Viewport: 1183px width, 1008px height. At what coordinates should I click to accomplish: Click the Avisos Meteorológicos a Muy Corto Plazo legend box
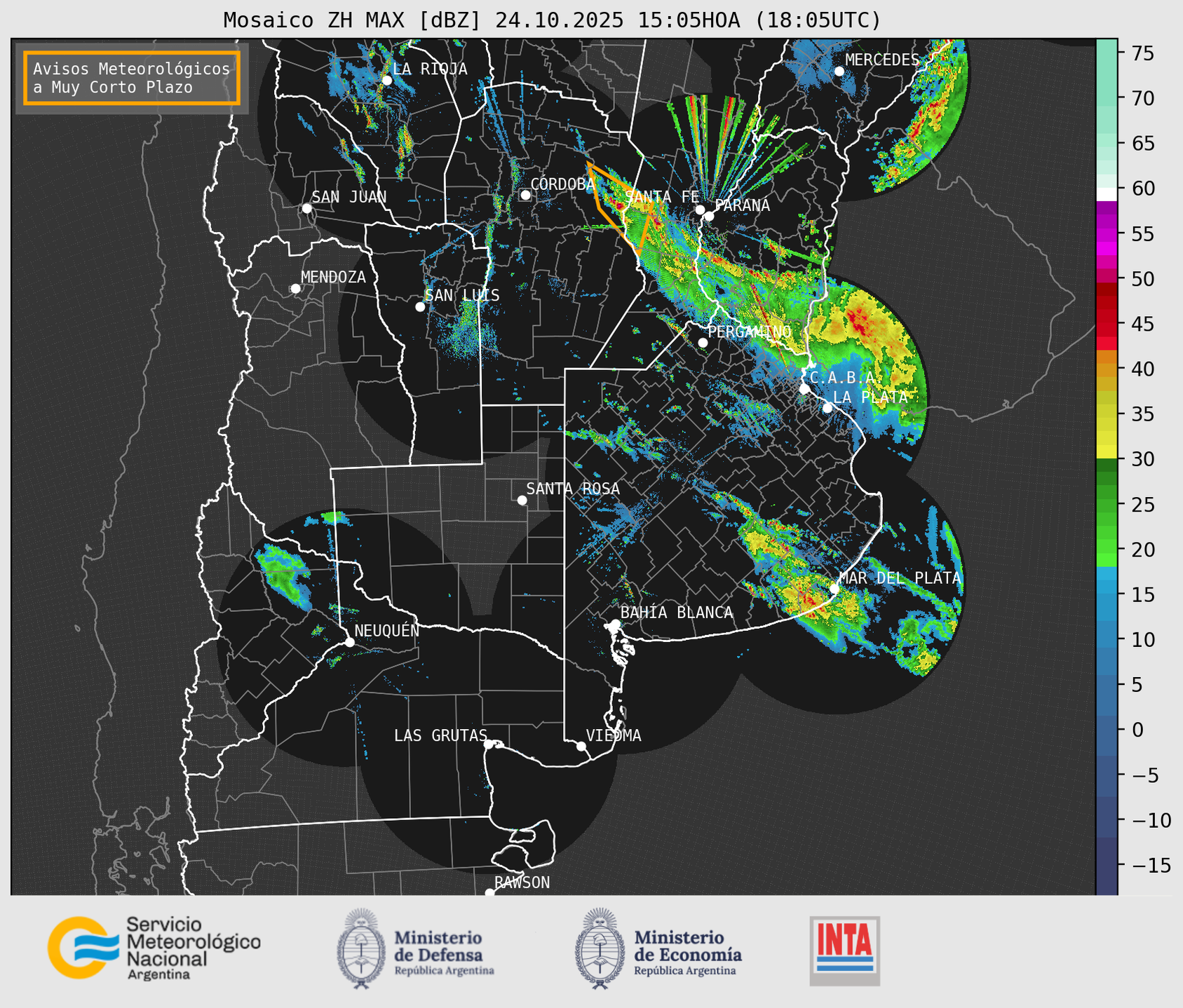pos(132,78)
